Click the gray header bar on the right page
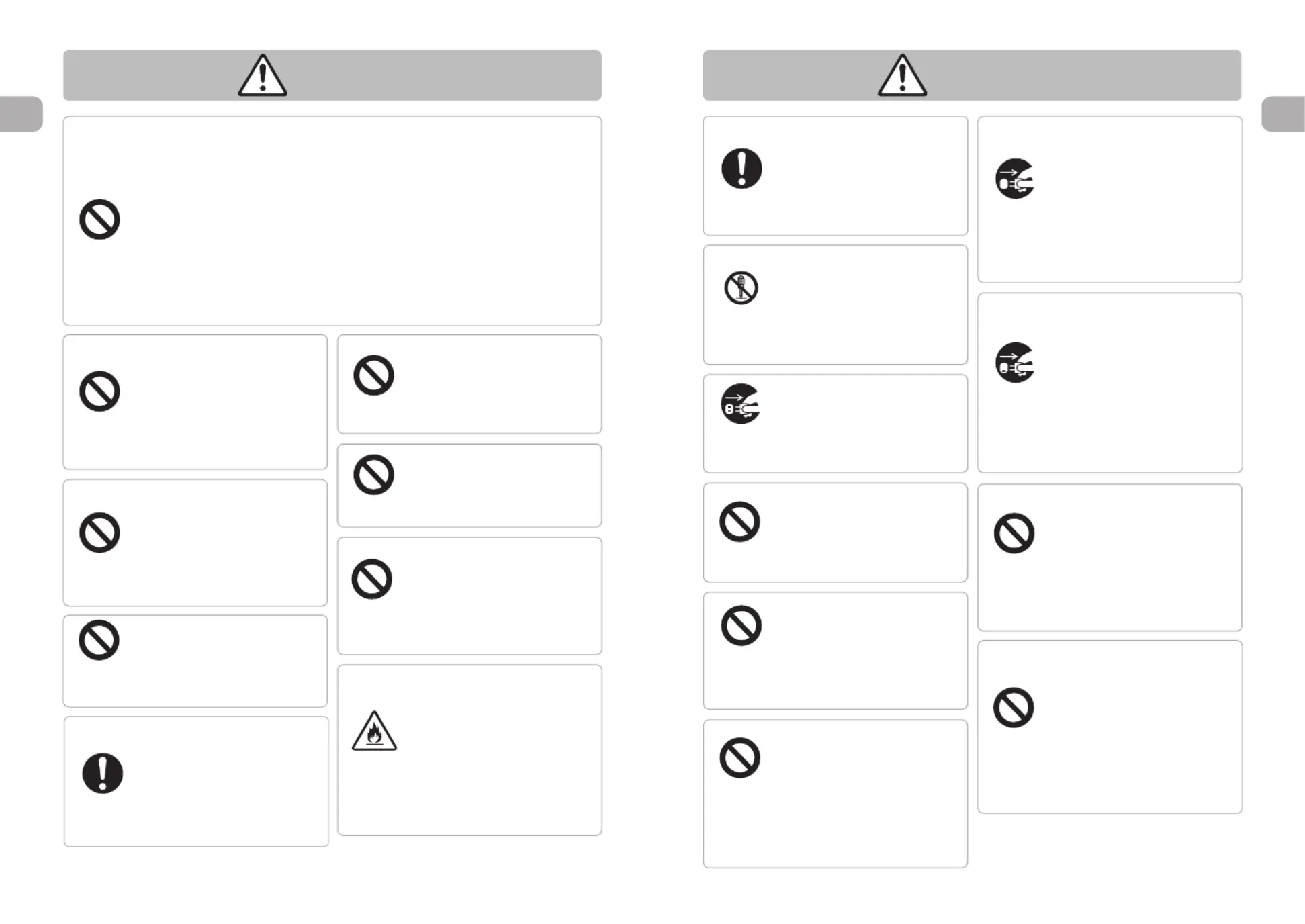1305x924 pixels. pos(972,75)
